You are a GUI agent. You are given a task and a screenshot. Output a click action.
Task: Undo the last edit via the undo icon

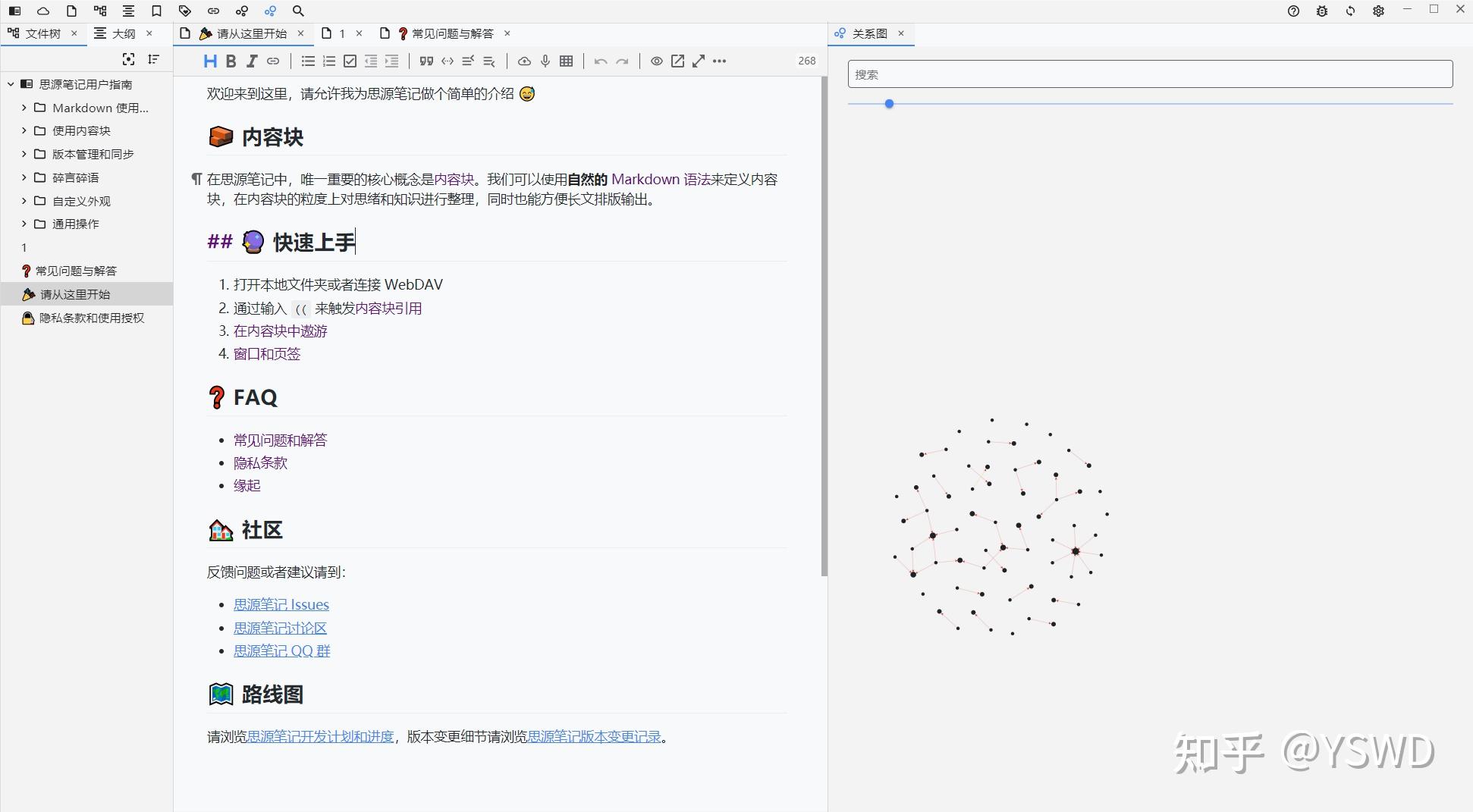(x=599, y=61)
